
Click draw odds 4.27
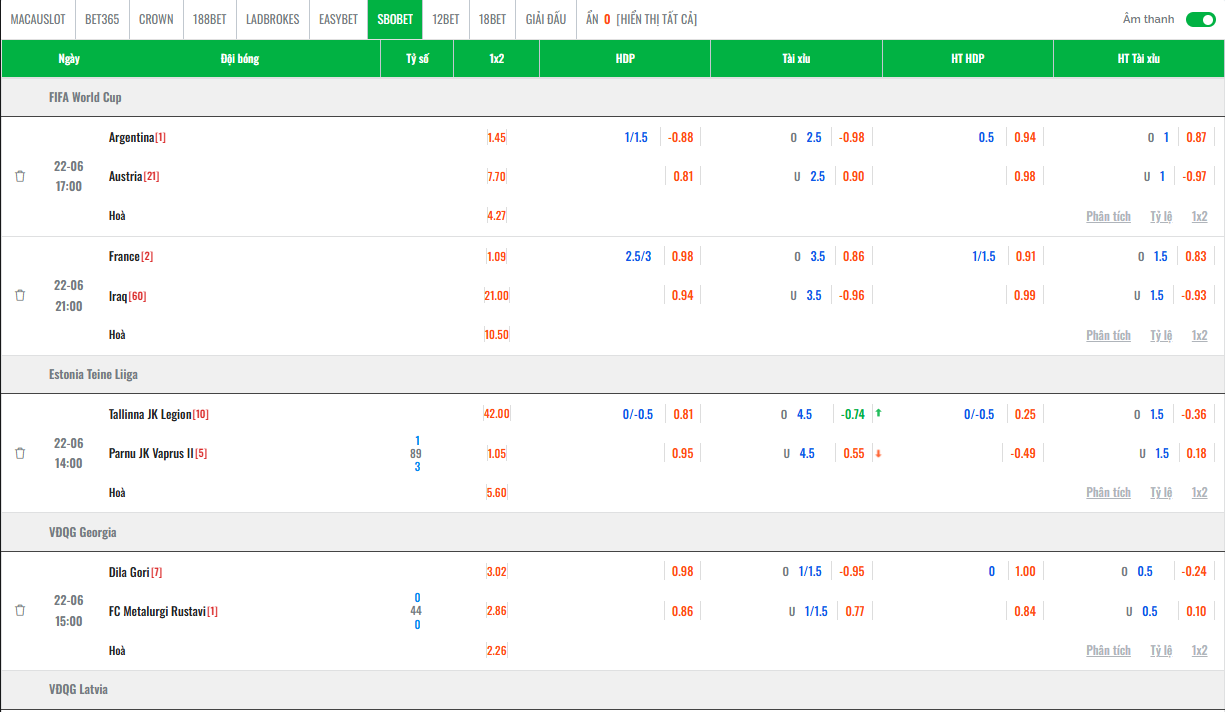[x=496, y=215]
